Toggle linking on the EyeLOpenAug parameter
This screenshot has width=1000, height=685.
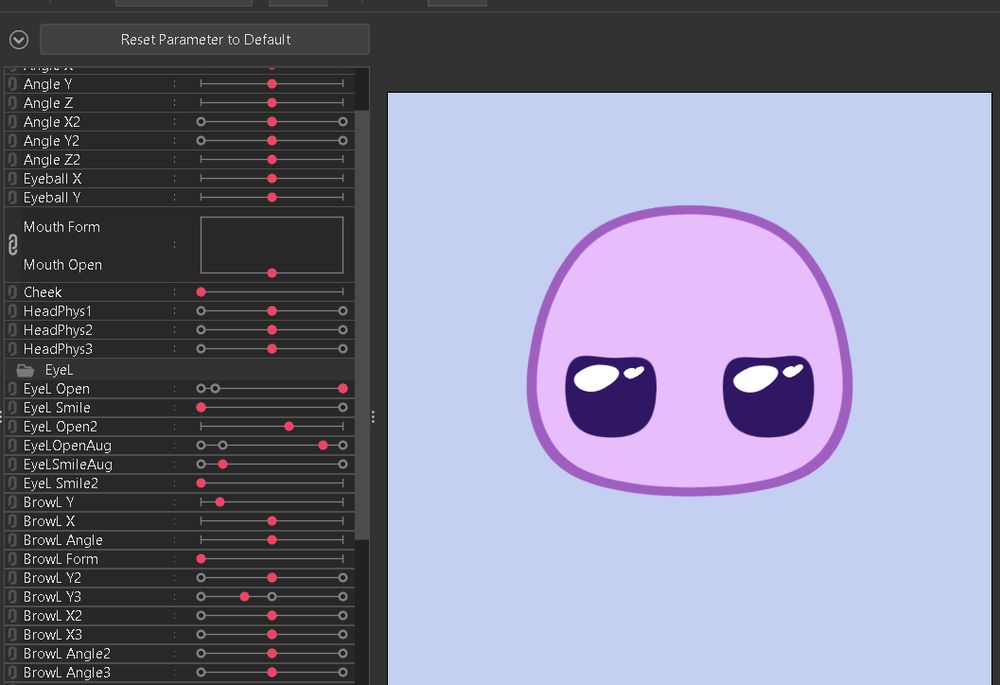coord(11,445)
